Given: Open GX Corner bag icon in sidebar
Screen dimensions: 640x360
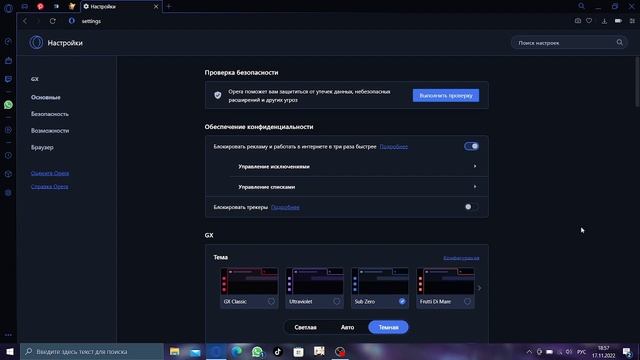Looking at the screenshot, I should (x=8, y=60).
